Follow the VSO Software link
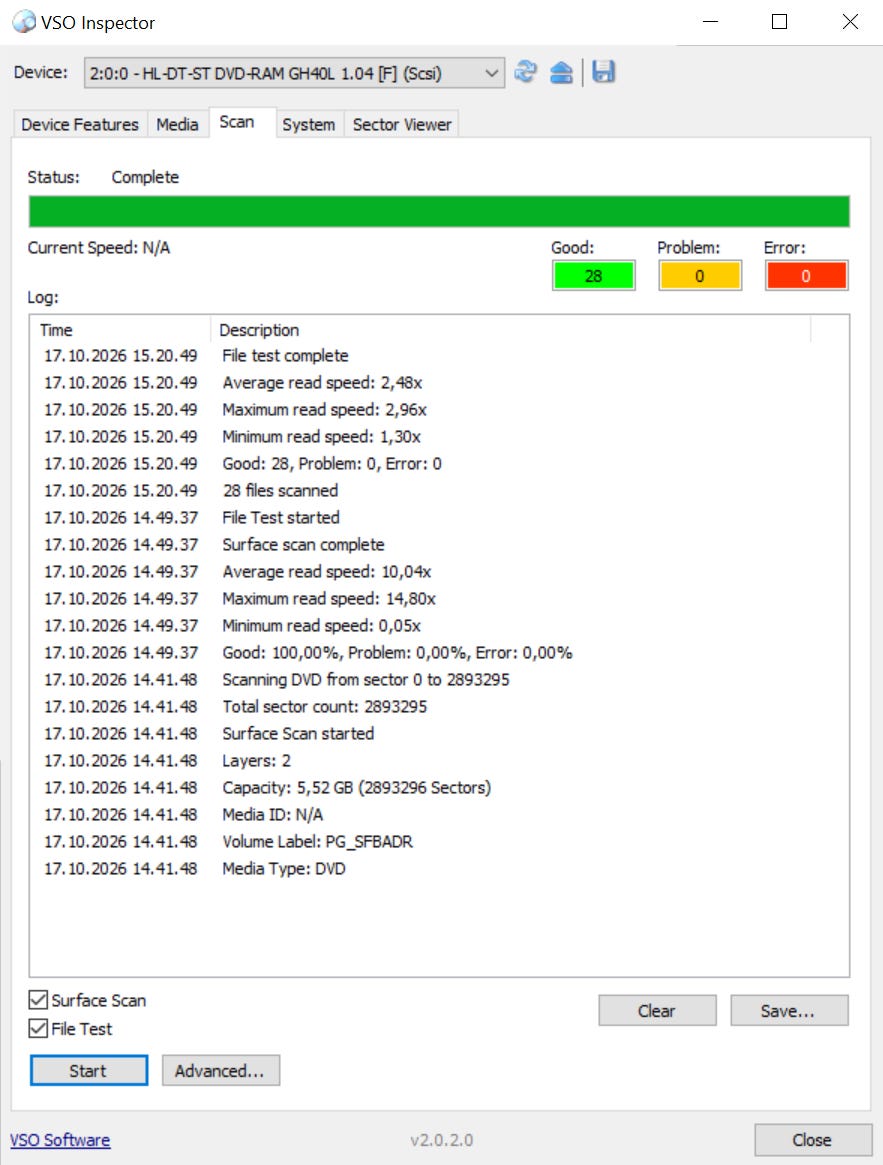The width and height of the screenshot is (883, 1165). 60,1140
